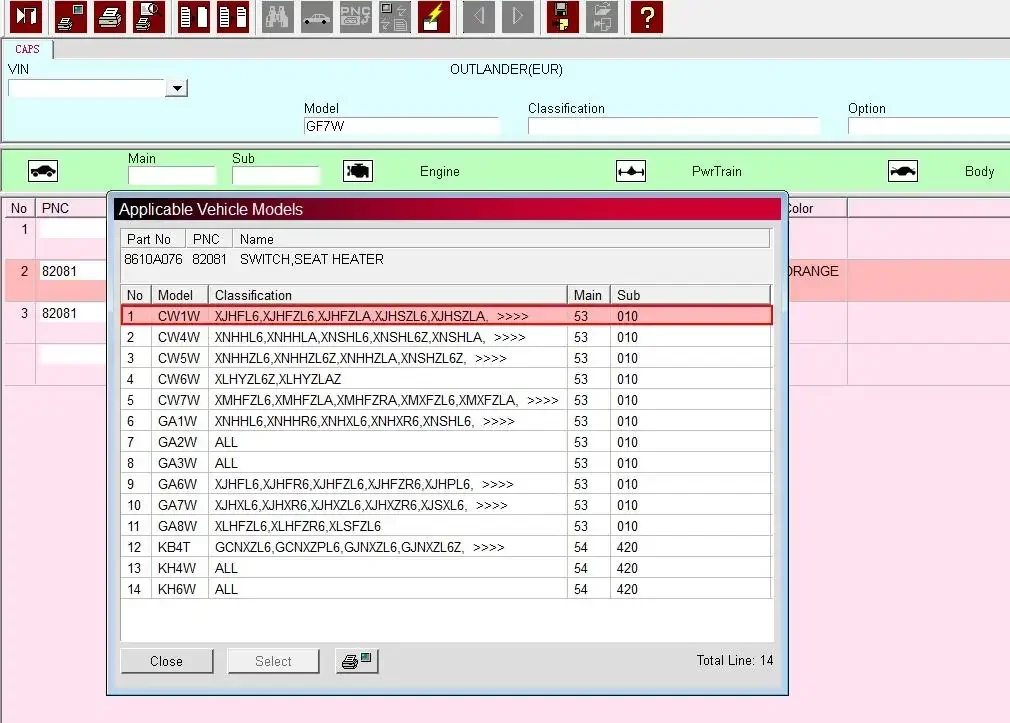Click the lightning bolt toolbar icon

pyautogui.click(x=434, y=16)
